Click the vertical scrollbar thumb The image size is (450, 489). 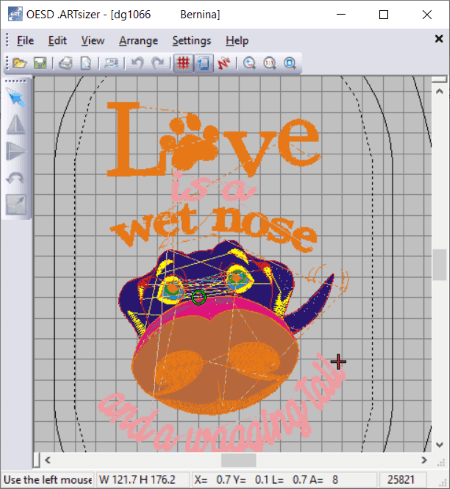(x=439, y=265)
